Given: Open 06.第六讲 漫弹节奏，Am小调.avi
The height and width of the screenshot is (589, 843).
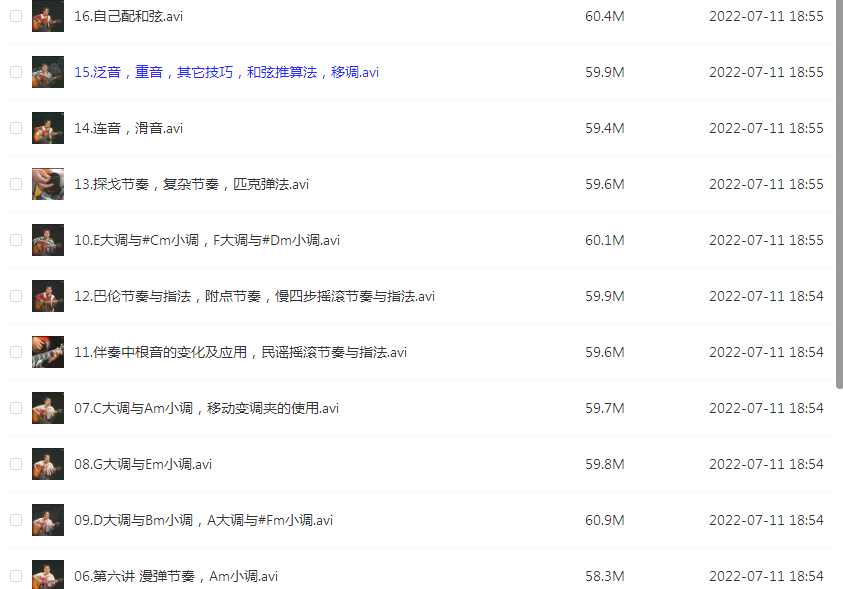Looking at the screenshot, I should [x=176, y=576].
